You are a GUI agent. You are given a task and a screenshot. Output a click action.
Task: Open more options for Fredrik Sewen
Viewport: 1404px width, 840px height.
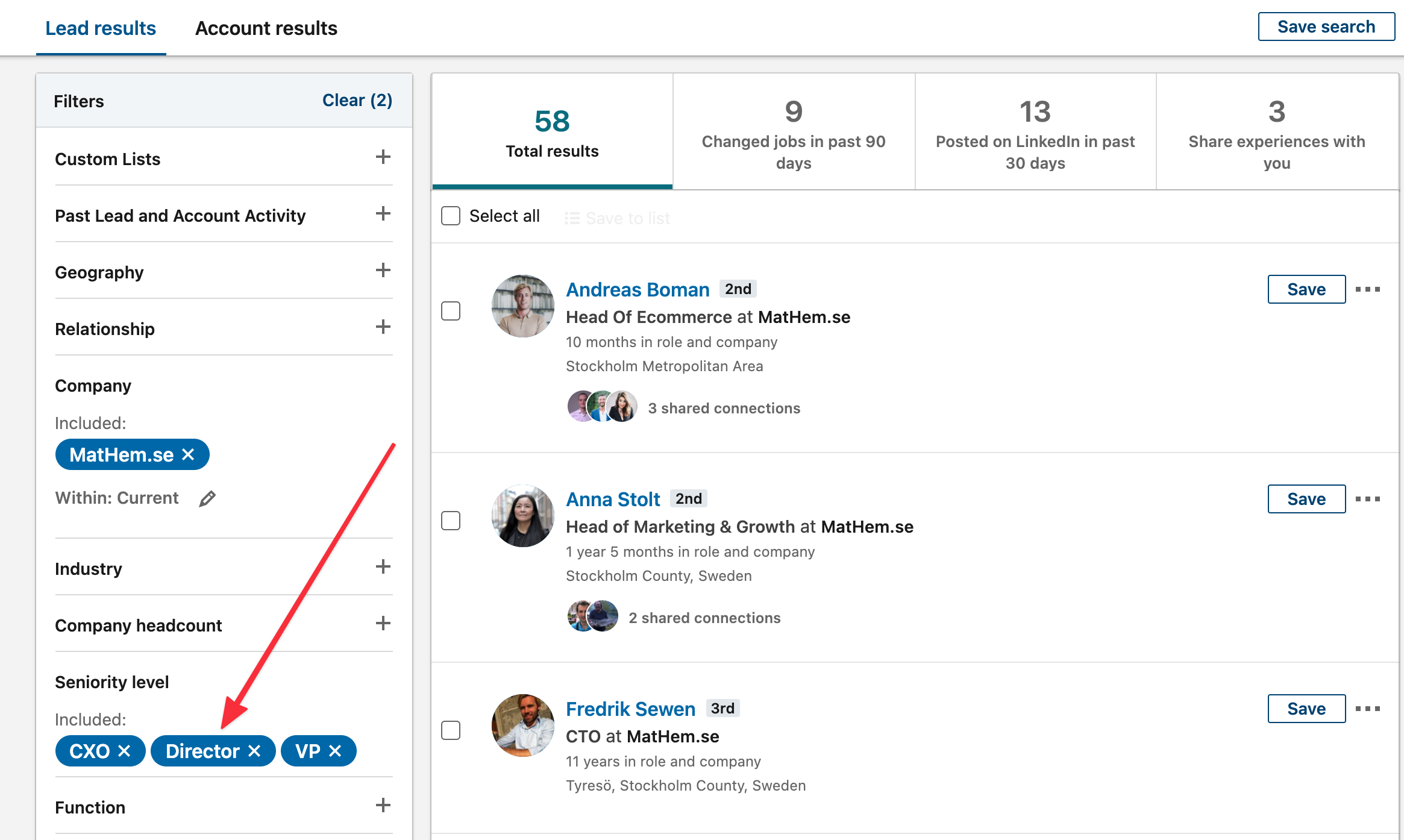(1367, 709)
